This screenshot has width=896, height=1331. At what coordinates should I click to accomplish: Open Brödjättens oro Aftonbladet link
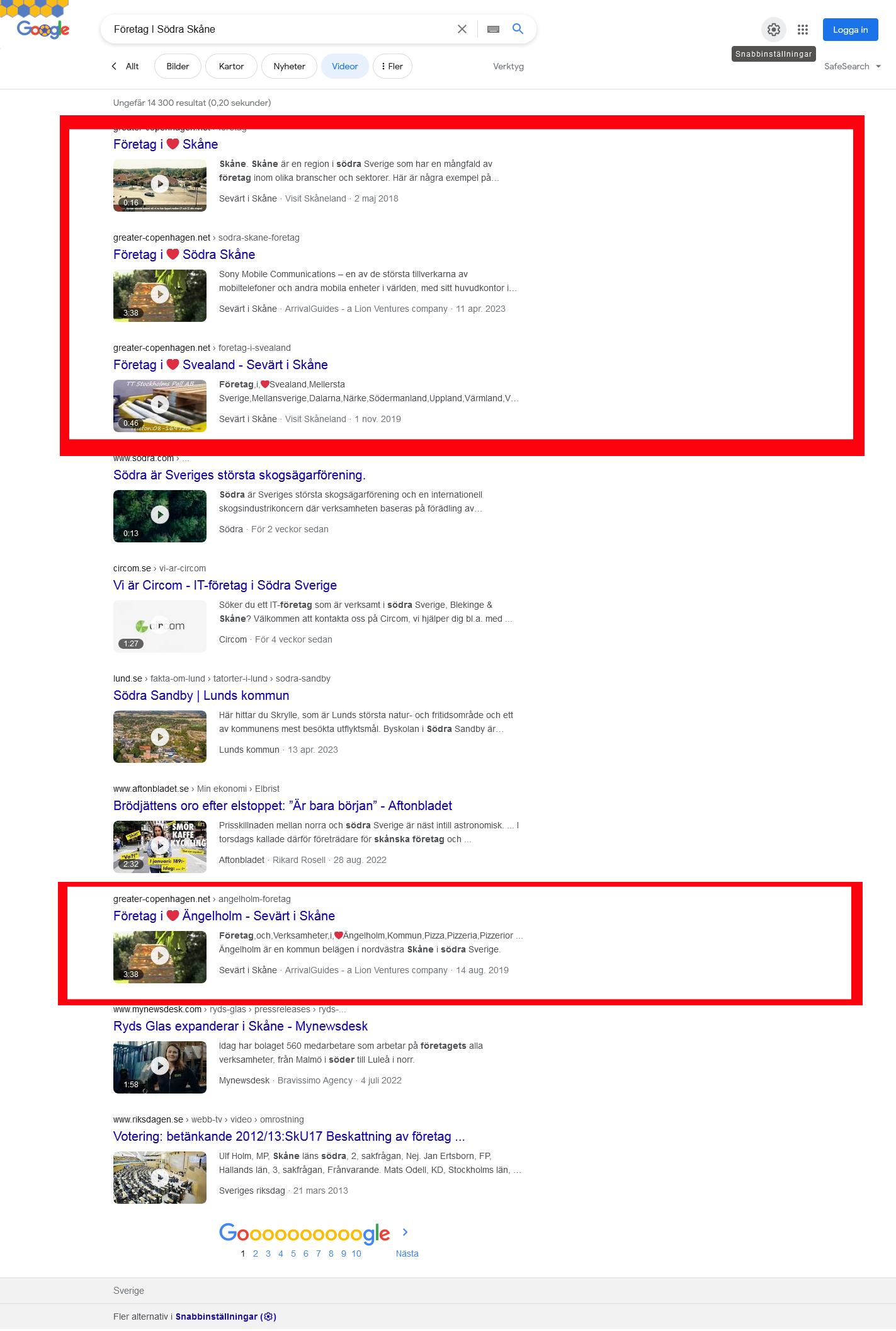click(283, 806)
